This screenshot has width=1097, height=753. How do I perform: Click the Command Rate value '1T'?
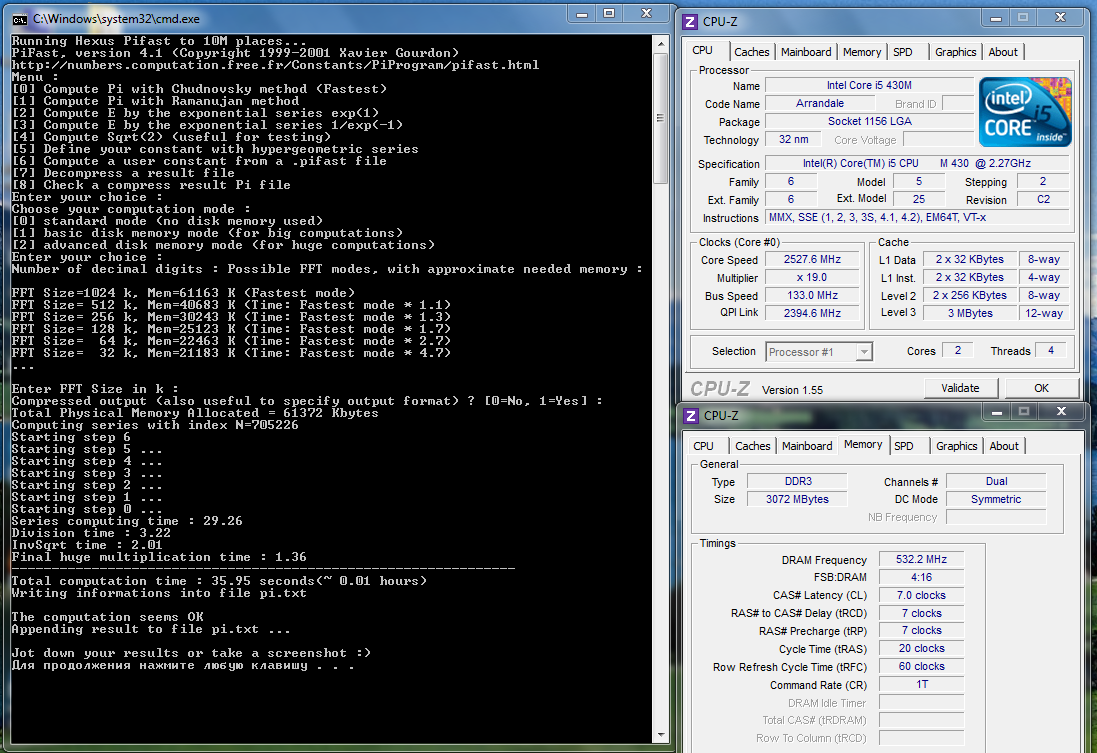coord(921,684)
